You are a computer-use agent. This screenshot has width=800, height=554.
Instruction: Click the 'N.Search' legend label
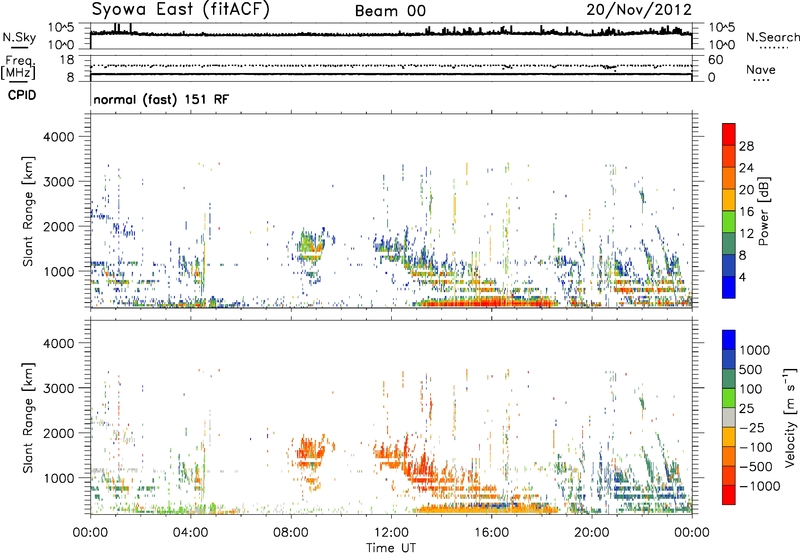click(x=772, y=37)
